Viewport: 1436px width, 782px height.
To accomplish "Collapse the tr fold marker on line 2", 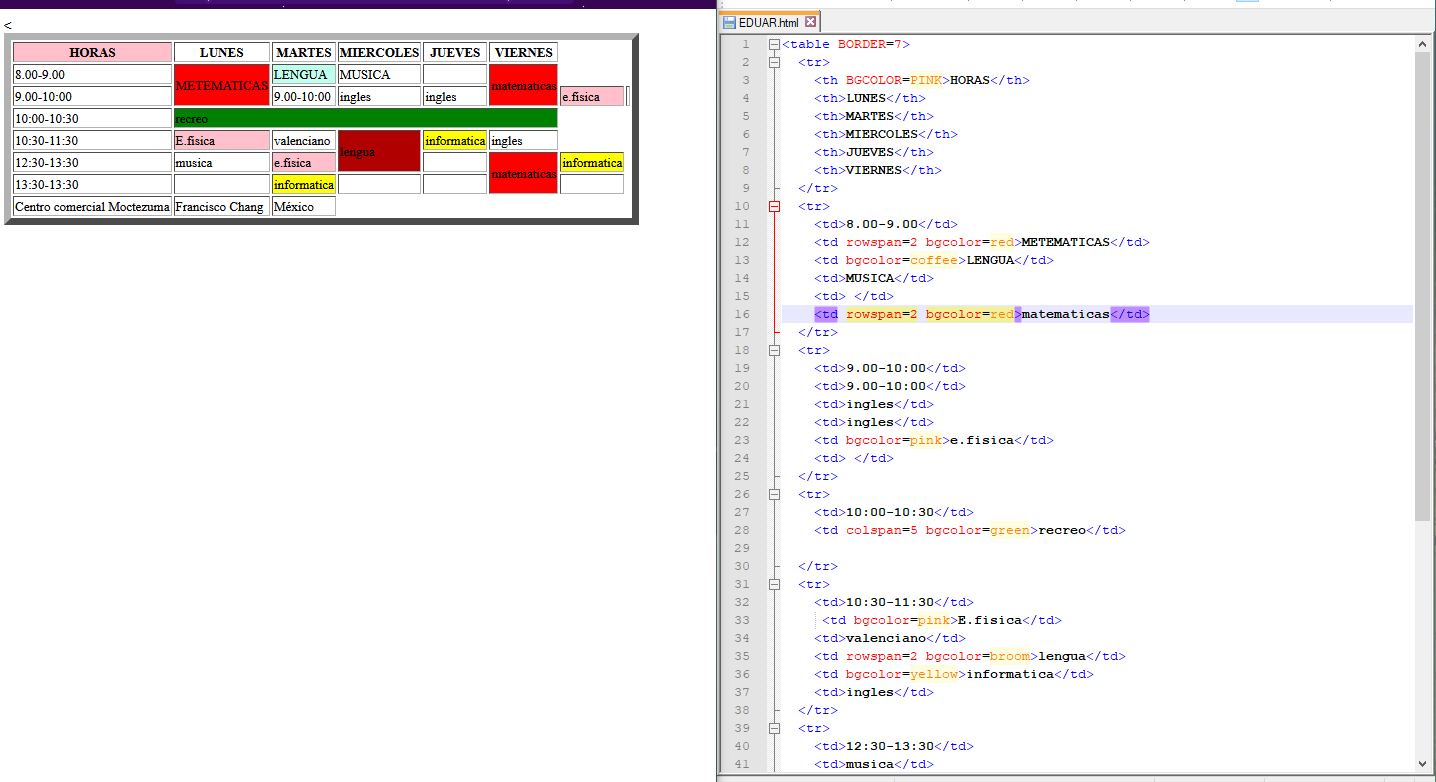I will tap(774, 62).
